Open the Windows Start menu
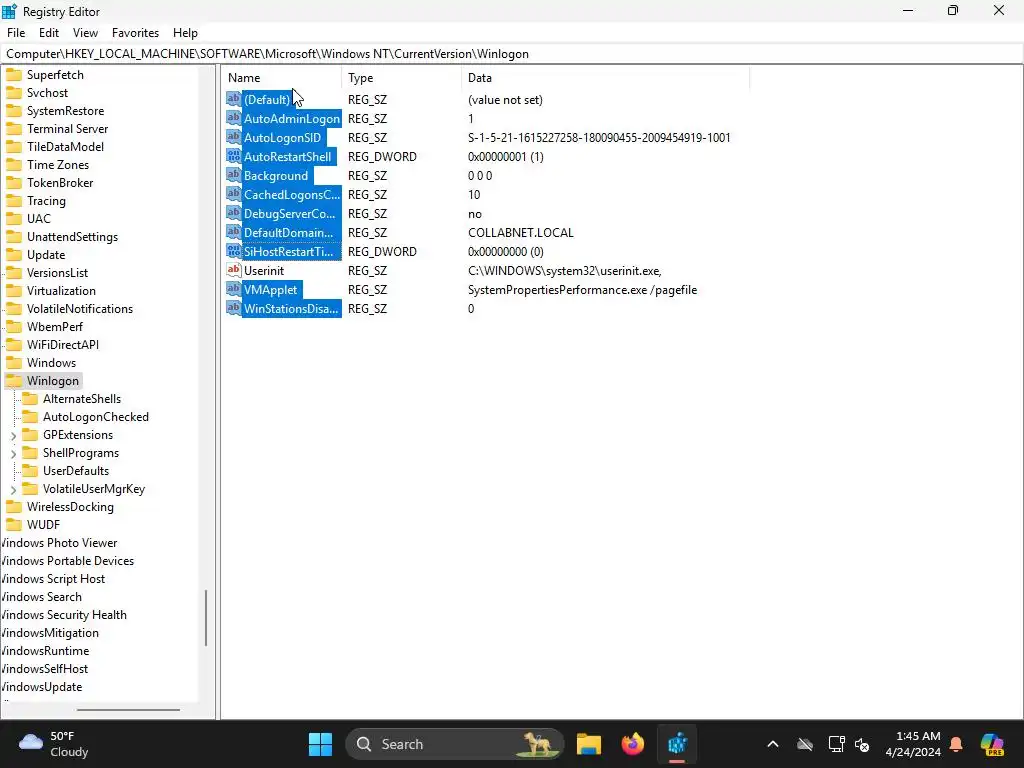Viewport: 1024px width, 768px height. click(x=320, y=744)
